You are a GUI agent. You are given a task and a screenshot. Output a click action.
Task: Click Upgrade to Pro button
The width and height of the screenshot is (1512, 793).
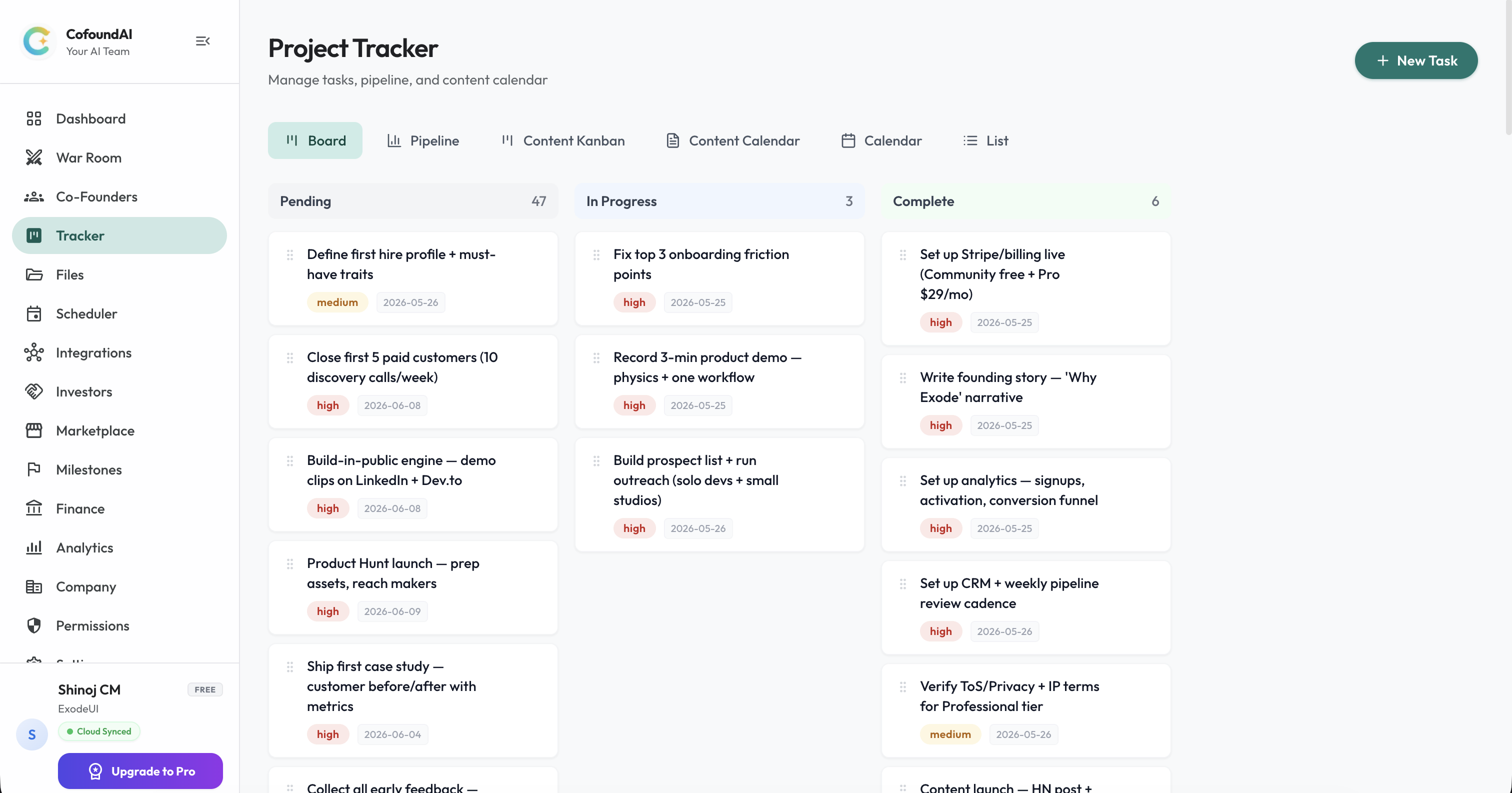(x=140, y=770)
